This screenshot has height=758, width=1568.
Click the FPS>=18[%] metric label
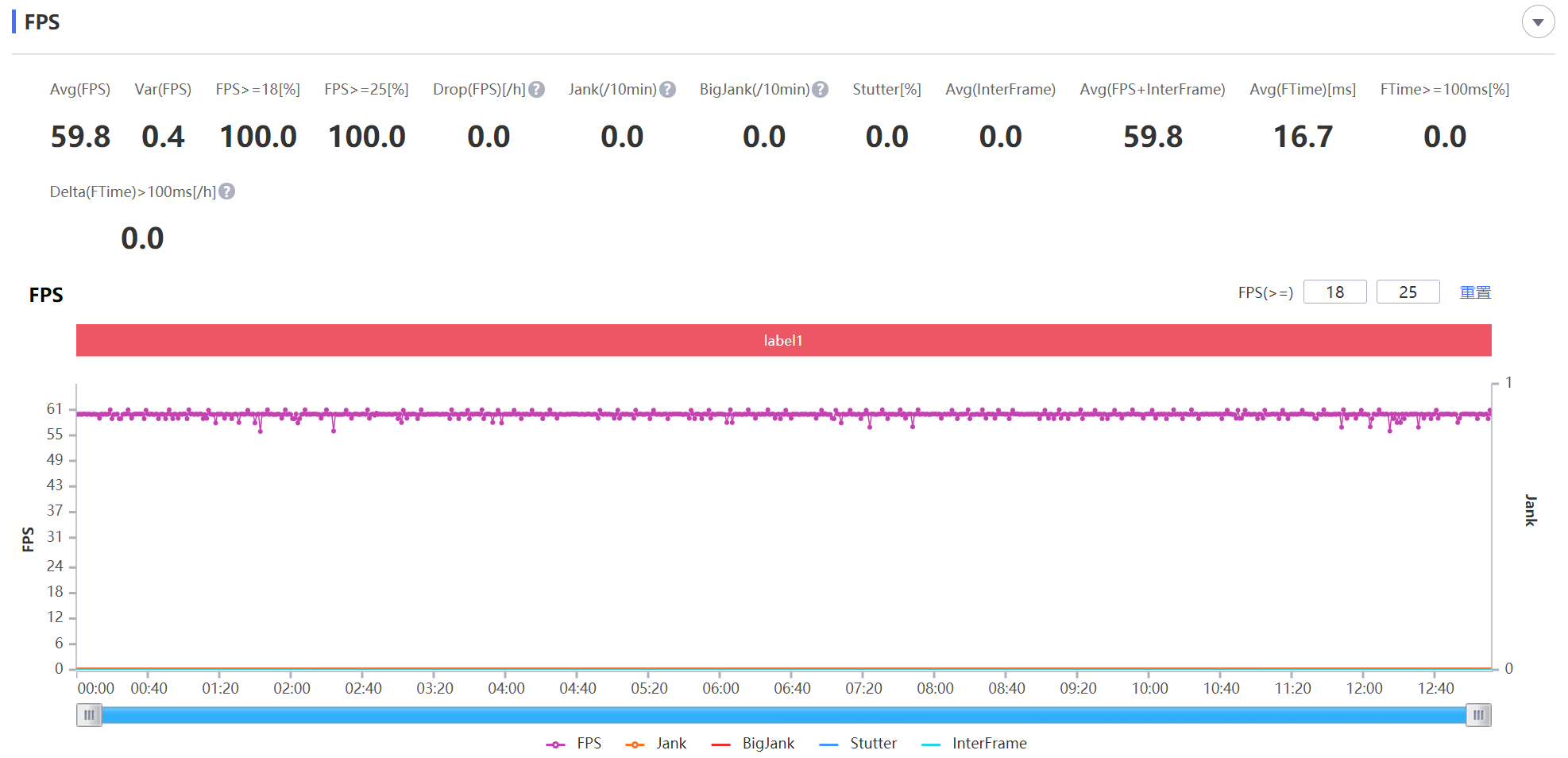point(258,90)
